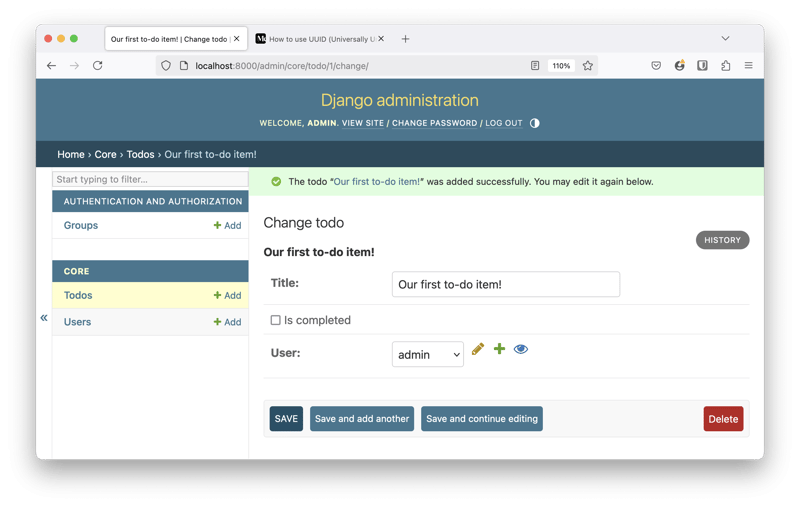Click the SAVE button

(286, 419)
